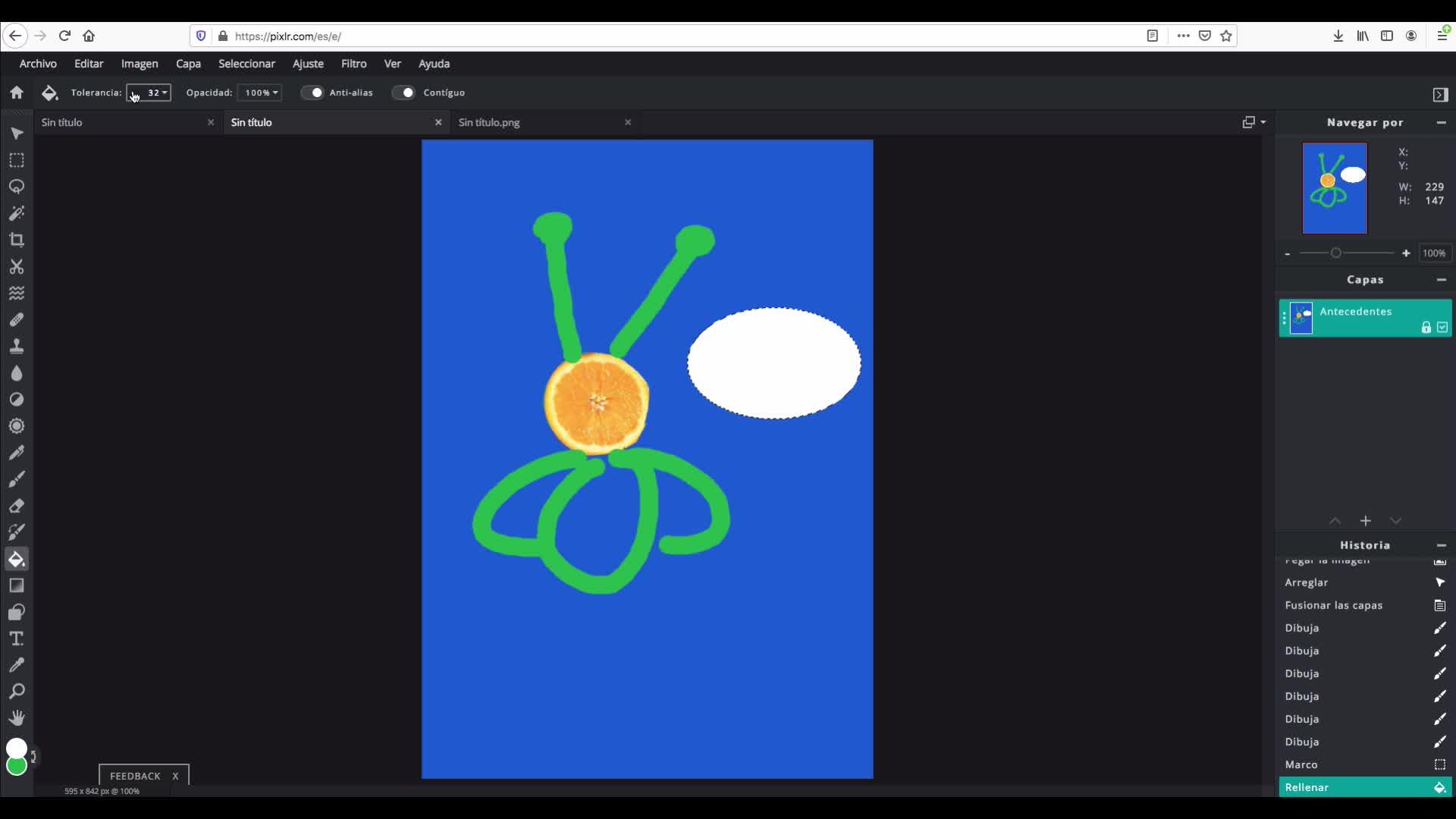This screenshot has width=1456, height=819.
Task: Toggle visibility checkbox of Antecedentes layer
Action: pyautogui.click(x=1442, y=328)
